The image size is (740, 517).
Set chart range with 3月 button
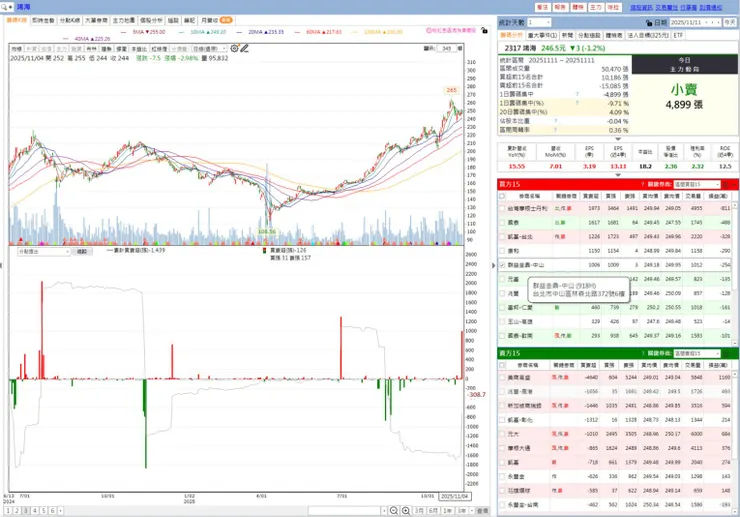coord(419,511)
